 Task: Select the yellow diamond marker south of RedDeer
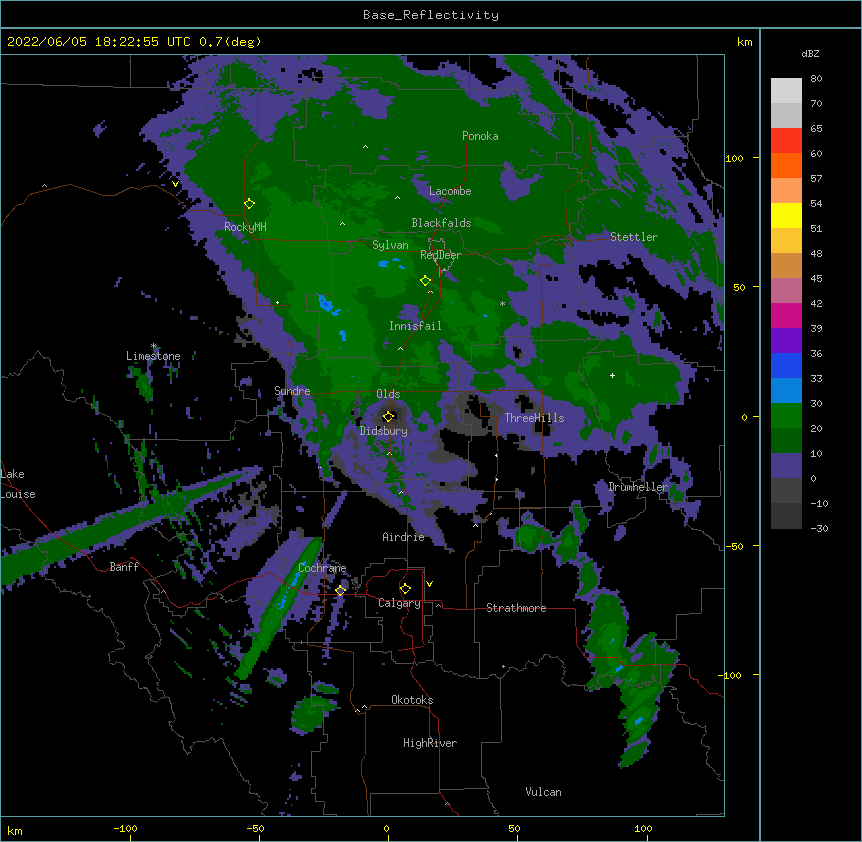tap(425, 281)
